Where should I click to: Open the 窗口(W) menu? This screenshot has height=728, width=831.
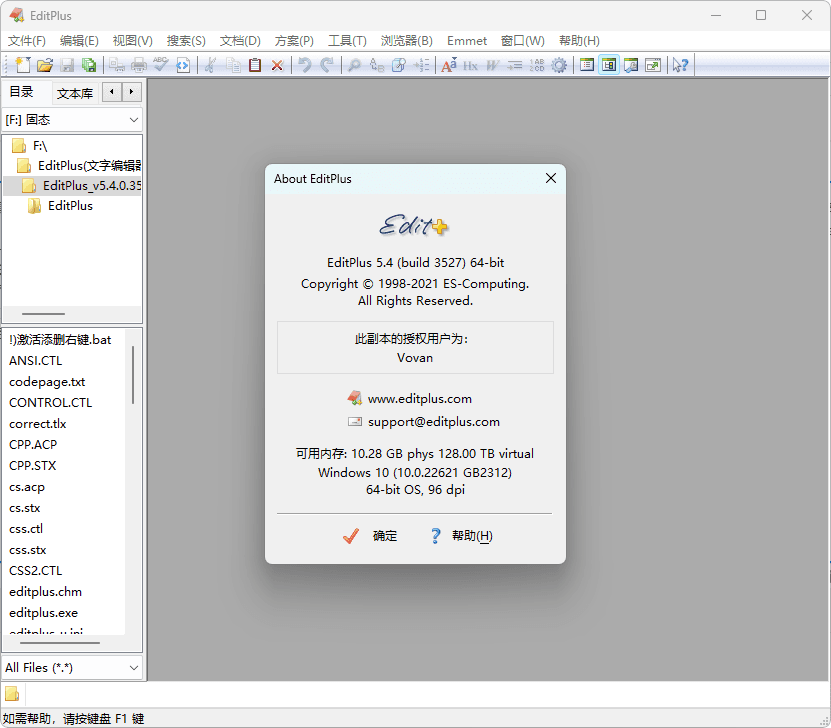523,41
